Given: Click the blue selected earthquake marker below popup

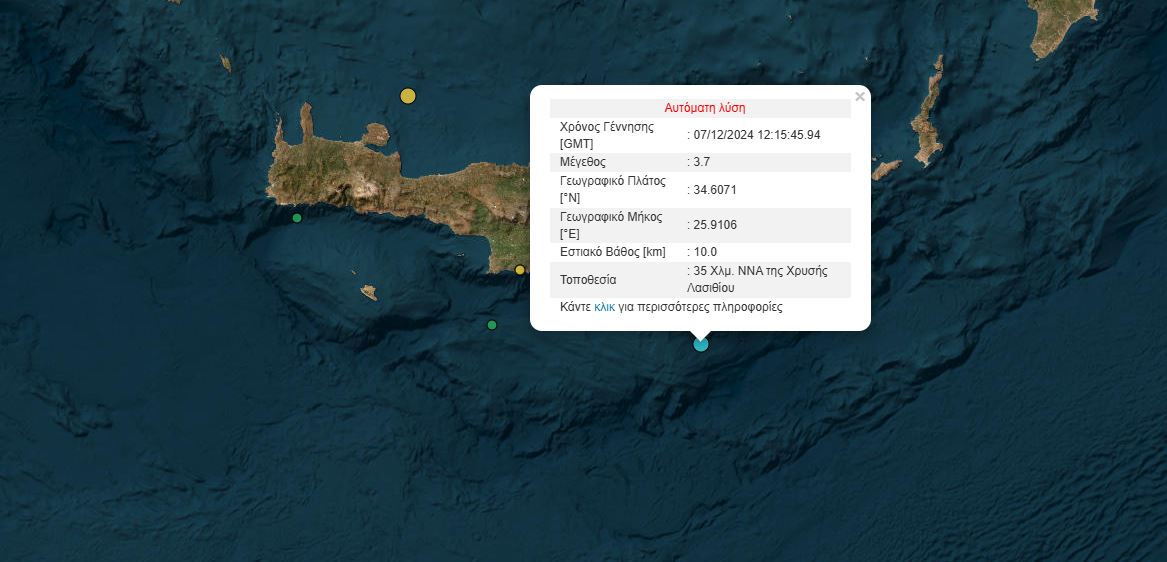Looking at the screenshot, I should point(701,344).
